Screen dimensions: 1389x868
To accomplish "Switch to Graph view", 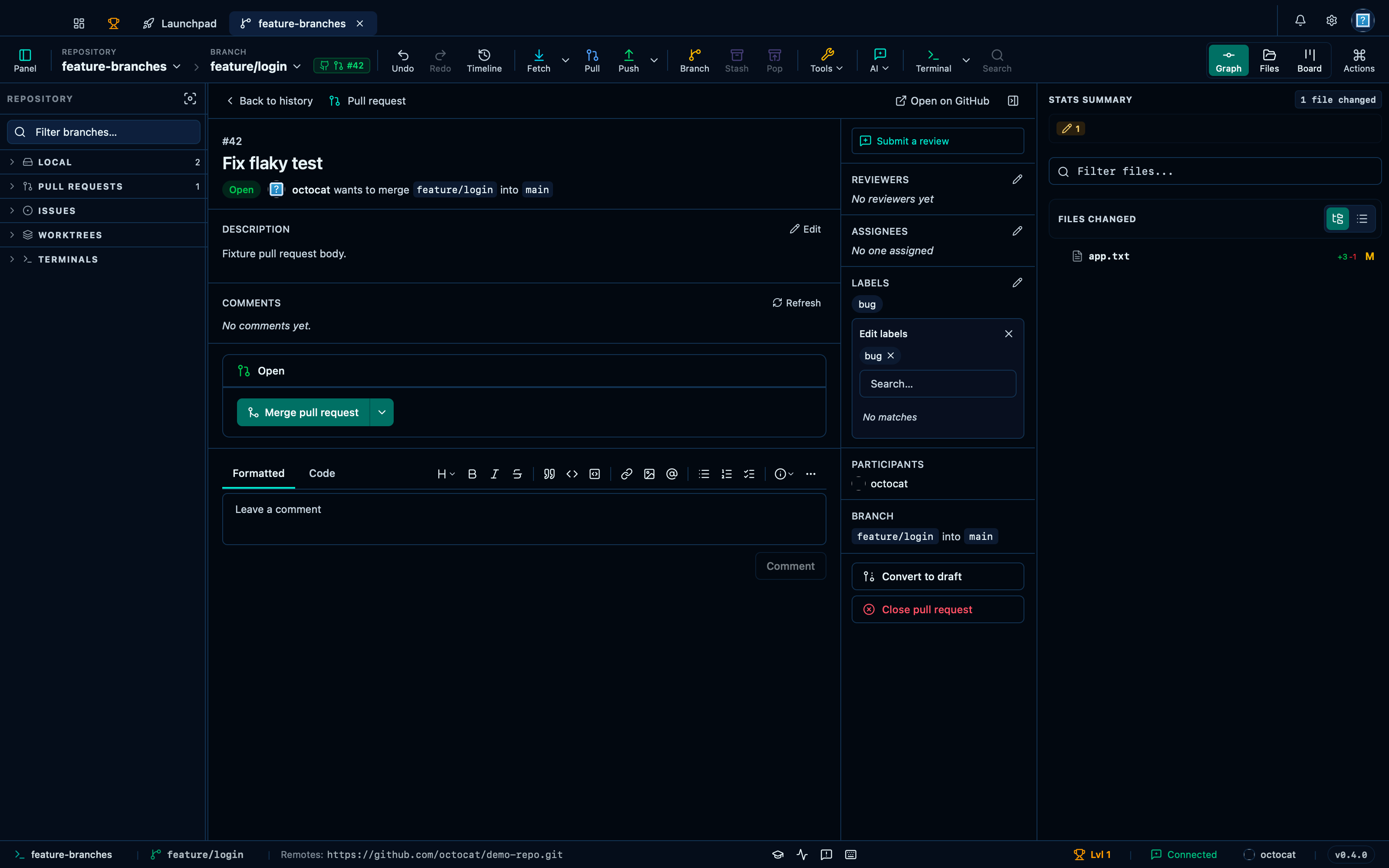I will pyautogui.click(x=1228, y=60).
